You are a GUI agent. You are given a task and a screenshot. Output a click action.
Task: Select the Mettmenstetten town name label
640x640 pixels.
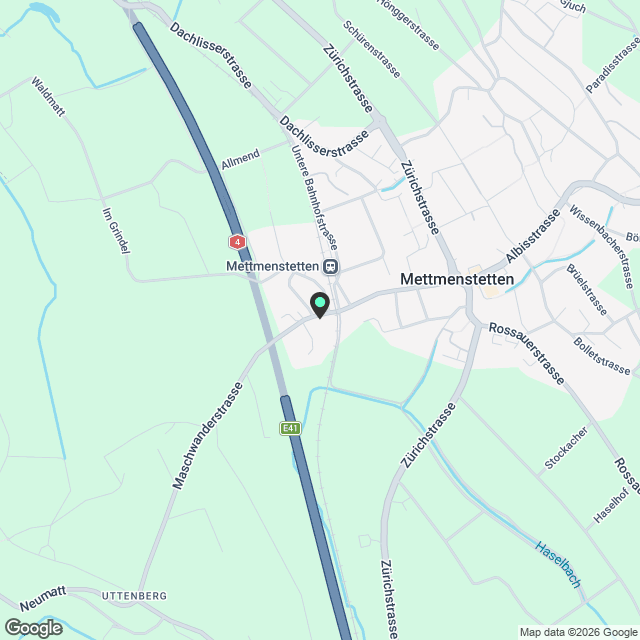click(x=457, y=280)
